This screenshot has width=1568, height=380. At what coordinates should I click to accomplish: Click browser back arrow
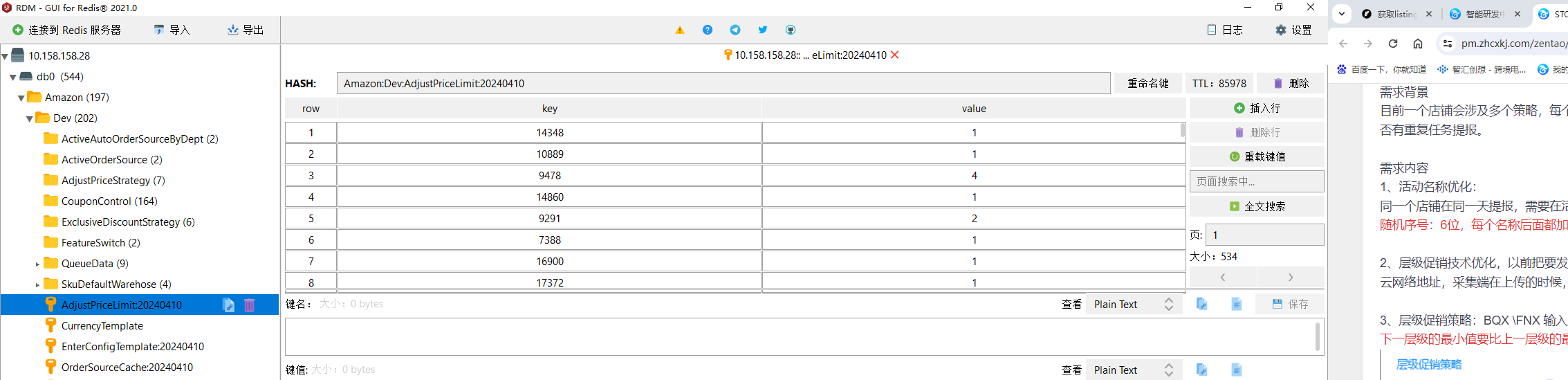click(x=1343, y=44)
